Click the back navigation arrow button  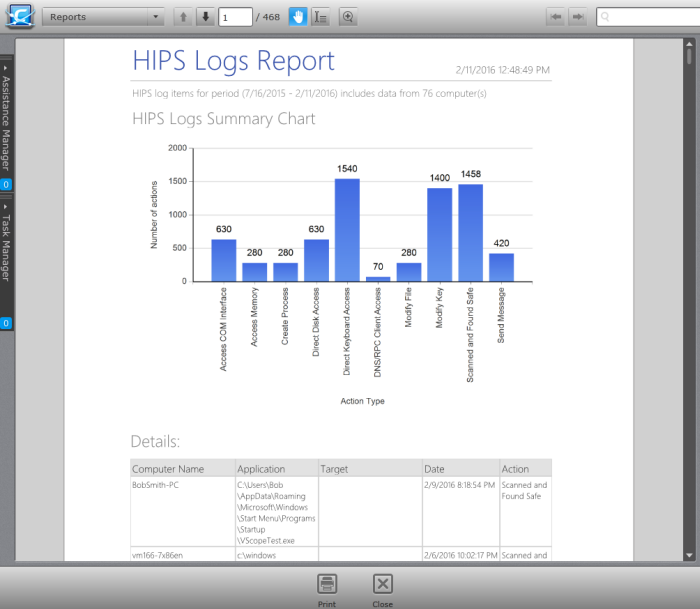(555, 17)
